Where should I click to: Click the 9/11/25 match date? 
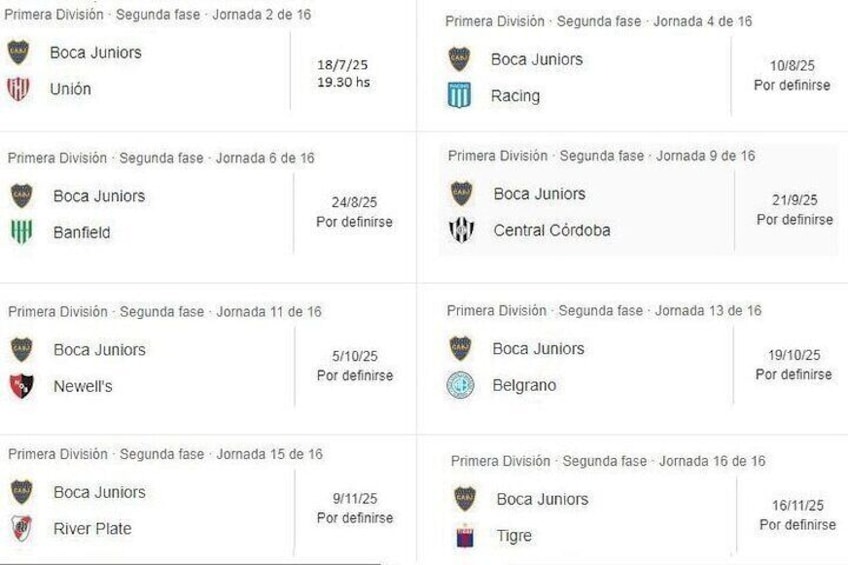click(x=355, y=496)
